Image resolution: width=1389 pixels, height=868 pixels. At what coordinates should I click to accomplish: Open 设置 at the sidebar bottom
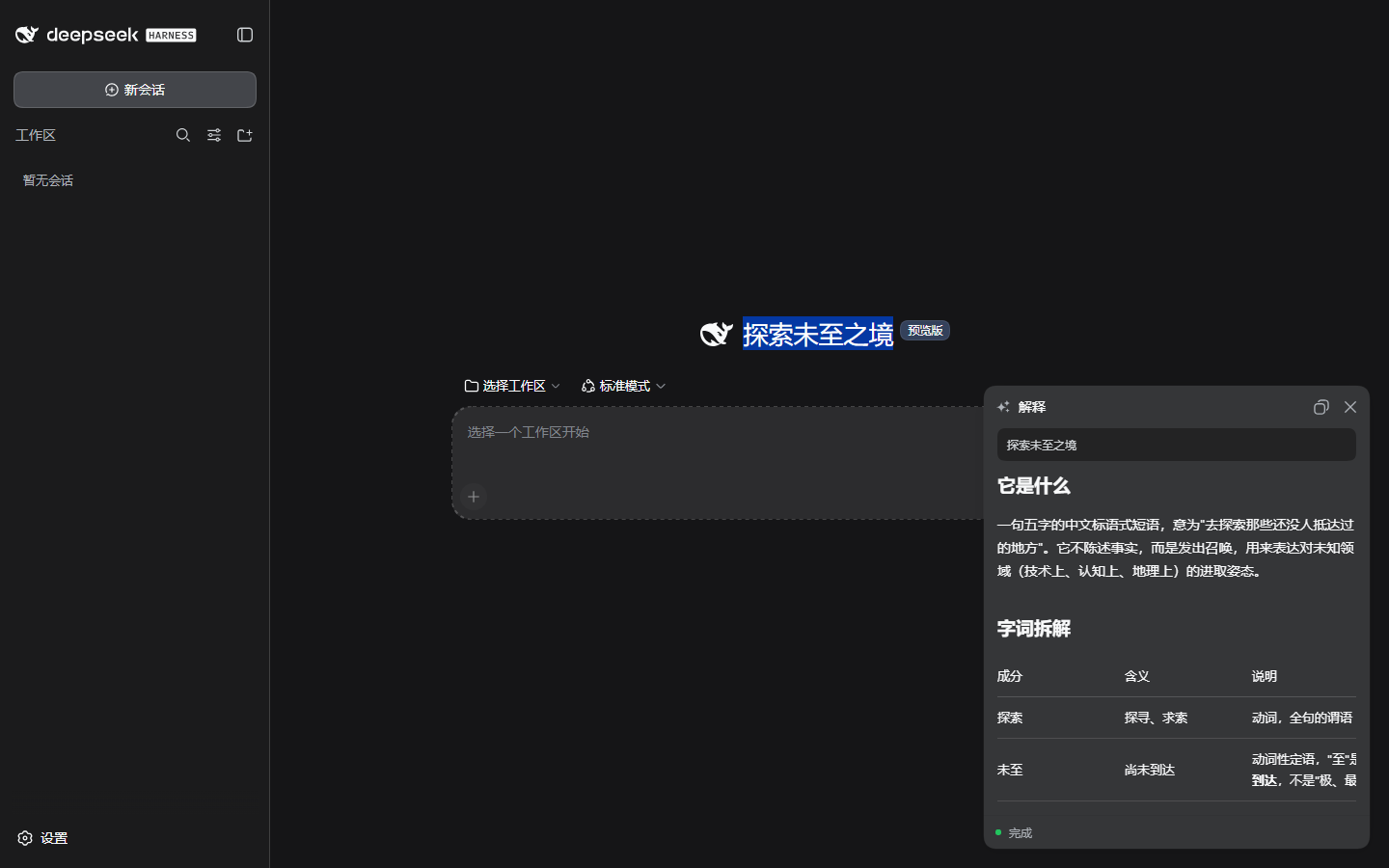(43, 838)
